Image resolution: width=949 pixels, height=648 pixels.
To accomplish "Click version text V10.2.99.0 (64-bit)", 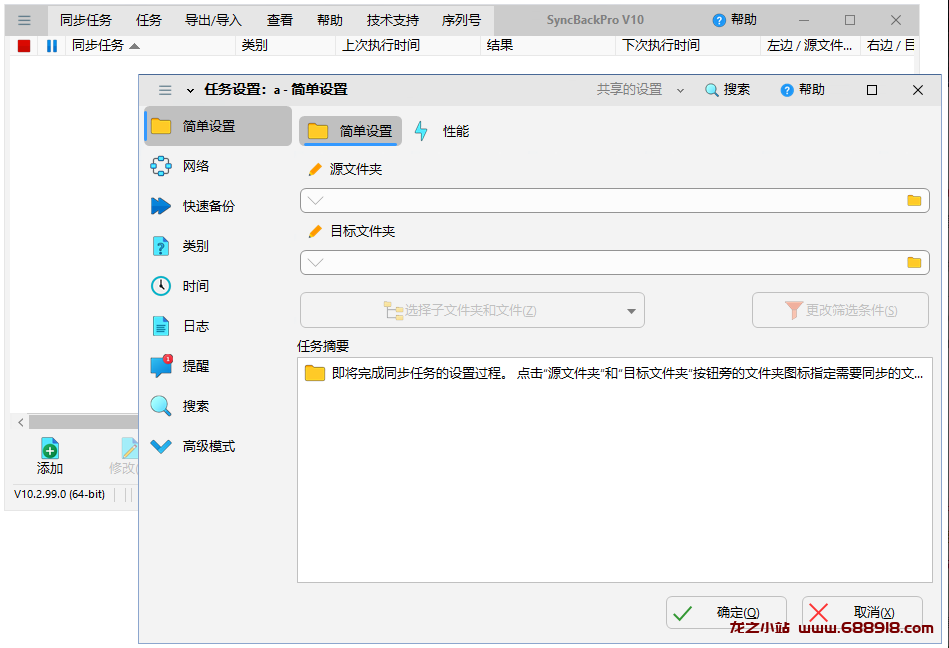I will pos(59,494).
